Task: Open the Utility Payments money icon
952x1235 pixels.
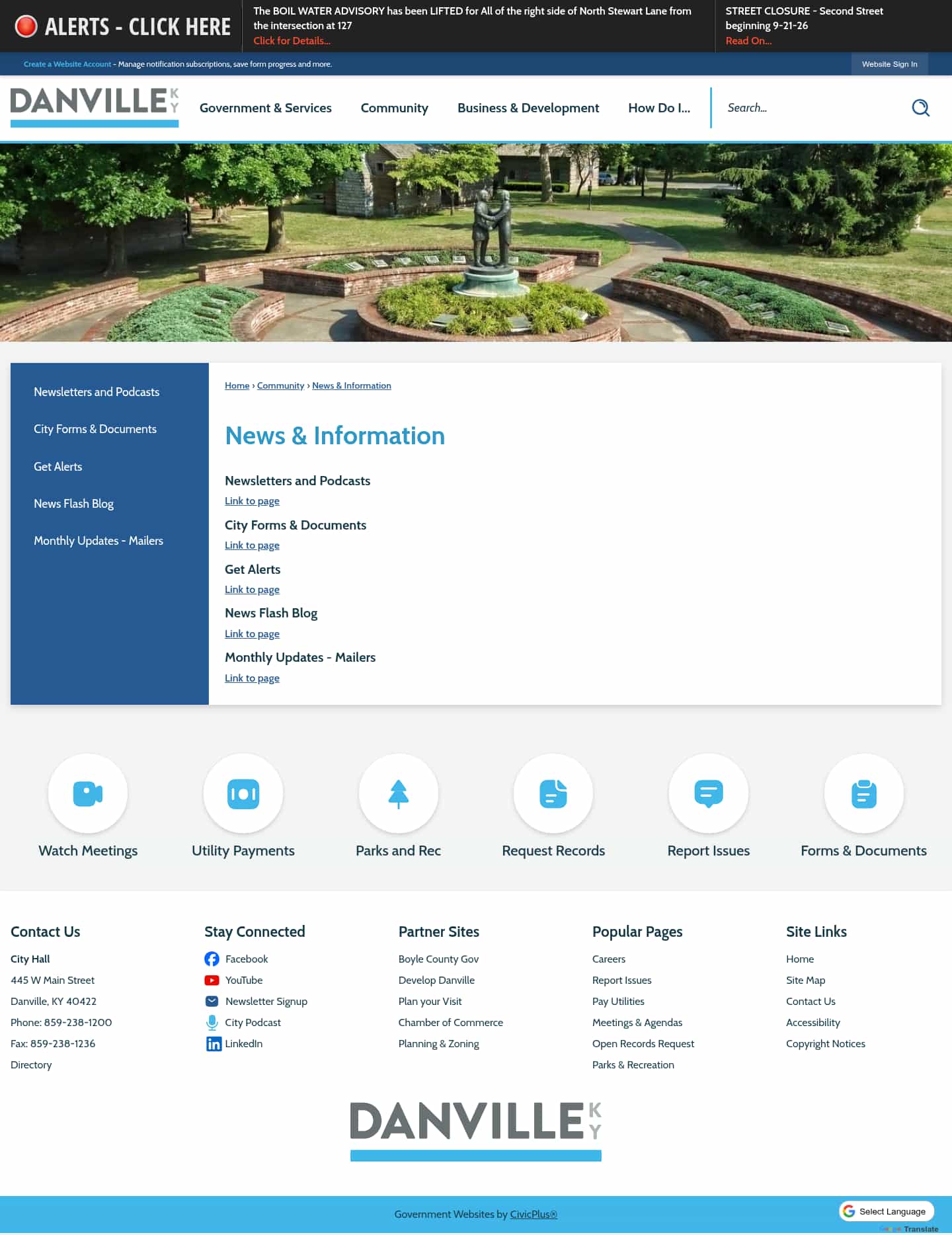Action: (x=243, y=793)
